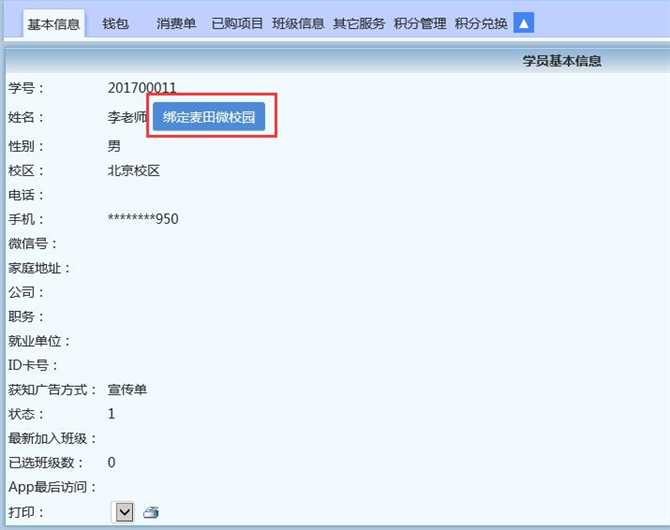Open the 消费单 tab
This screenshot has width=670, height=530.
tap(176, 24)
